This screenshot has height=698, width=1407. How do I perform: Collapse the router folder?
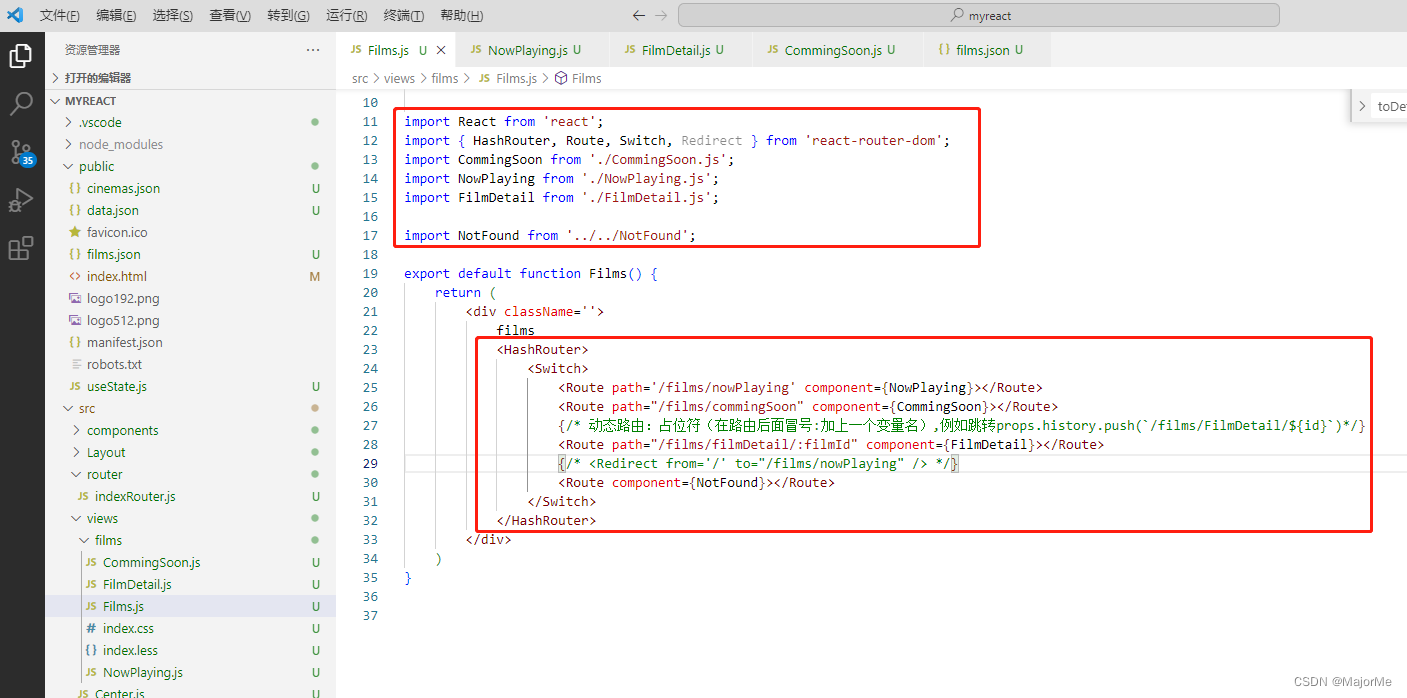pyautogui.click(x=190, y=474)
